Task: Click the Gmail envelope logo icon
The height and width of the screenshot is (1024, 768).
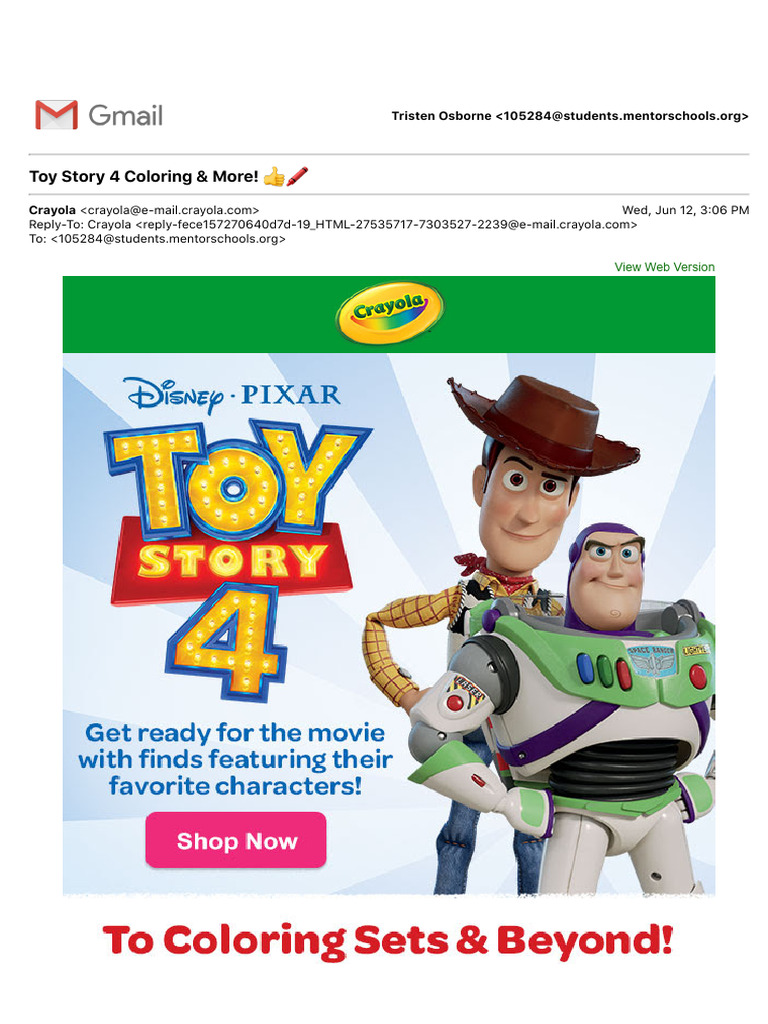Action: tap(56, 115)
